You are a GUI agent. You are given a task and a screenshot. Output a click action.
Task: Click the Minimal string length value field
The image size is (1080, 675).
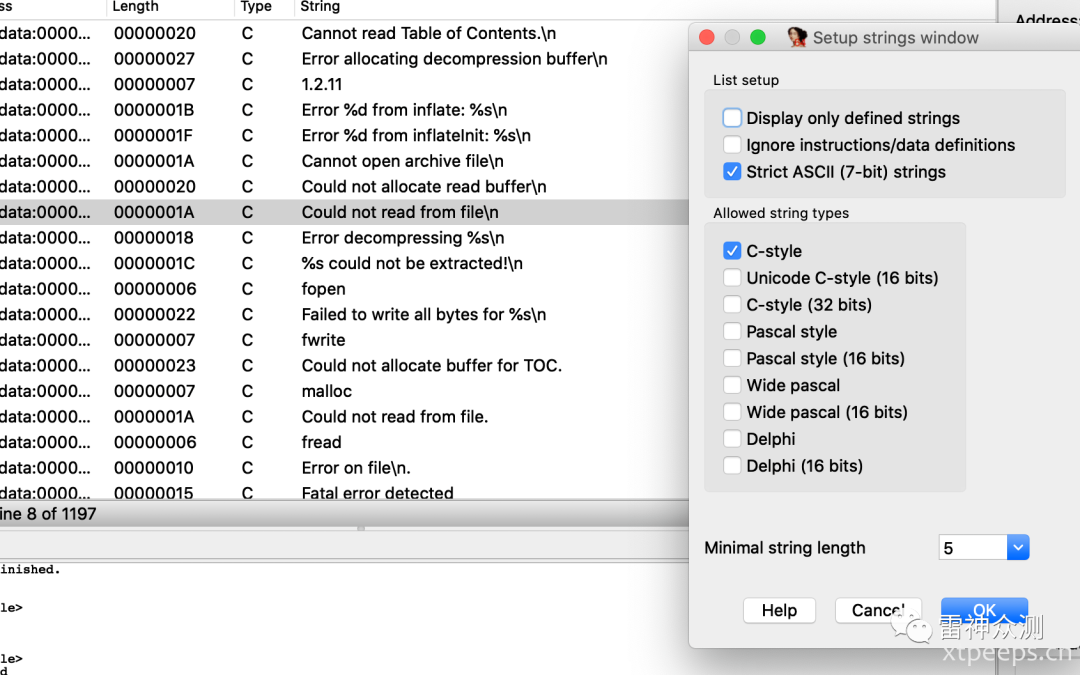point(973,548)
